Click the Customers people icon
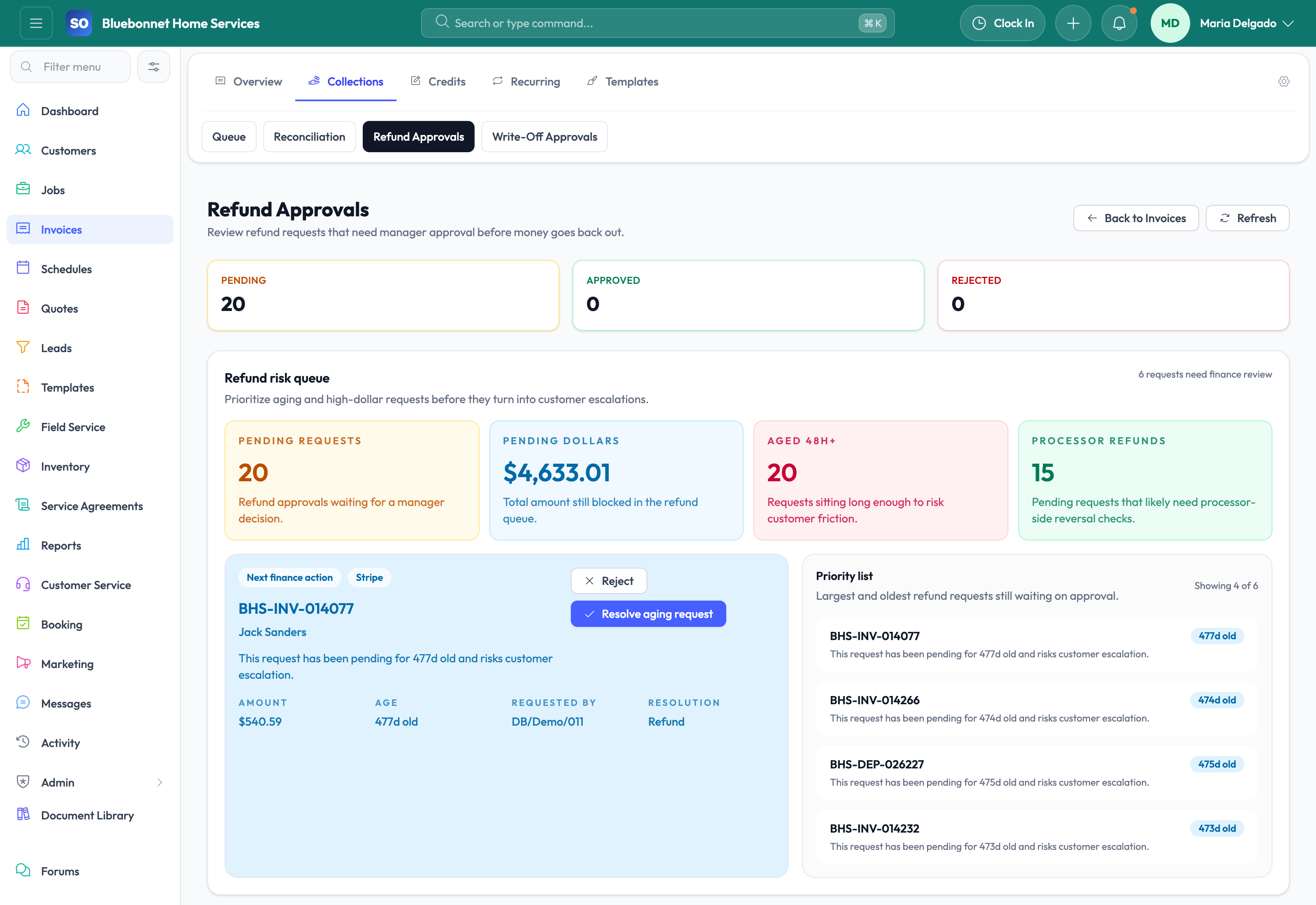1316x905 pixels. click(x=23, y=150)
